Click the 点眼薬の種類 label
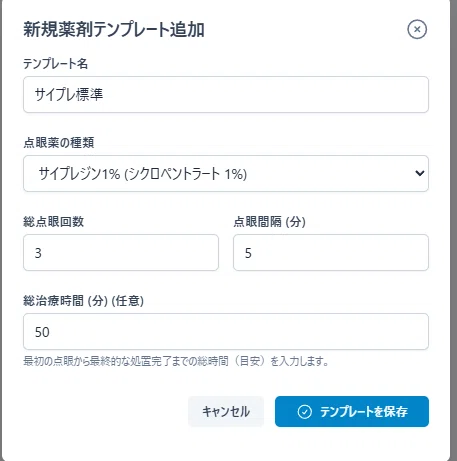Screen dimensions: 457x461 (59, 142)
